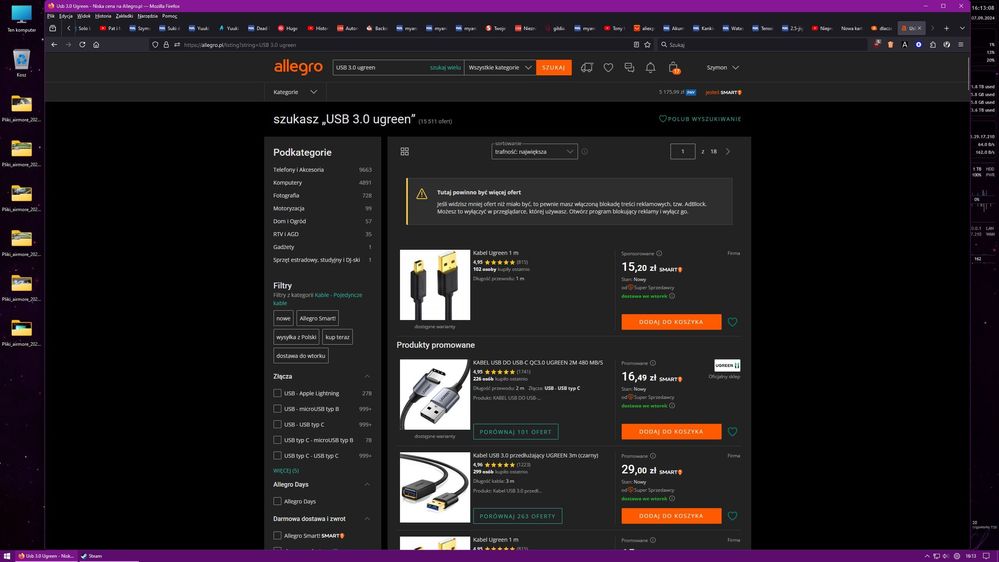The height and width of the screenshot is (562, 999).
Task: Add the 29,00 zł cable to favorites
Action: (733, 516)
